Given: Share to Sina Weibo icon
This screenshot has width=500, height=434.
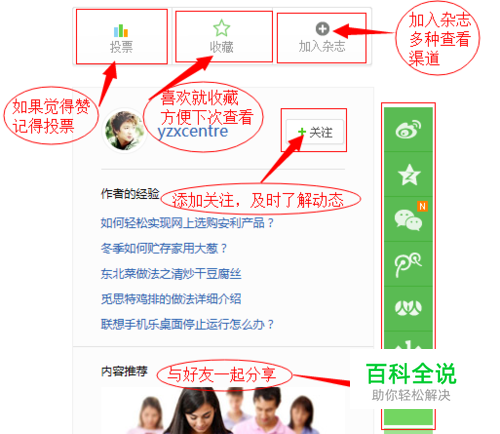Looking at the screenshot, I should tap(408, 130).
